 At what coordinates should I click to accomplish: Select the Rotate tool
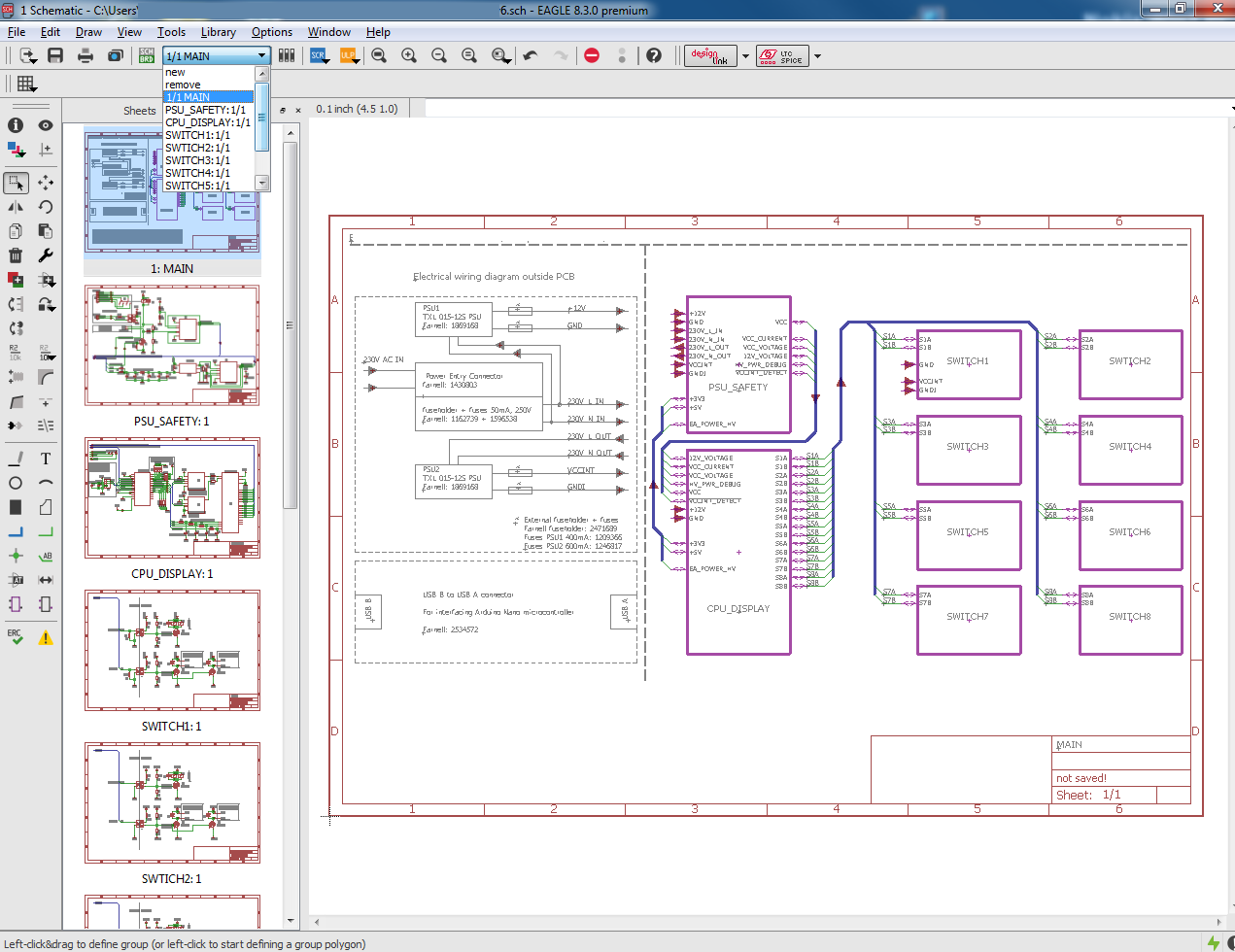click(x=46, y=208)
